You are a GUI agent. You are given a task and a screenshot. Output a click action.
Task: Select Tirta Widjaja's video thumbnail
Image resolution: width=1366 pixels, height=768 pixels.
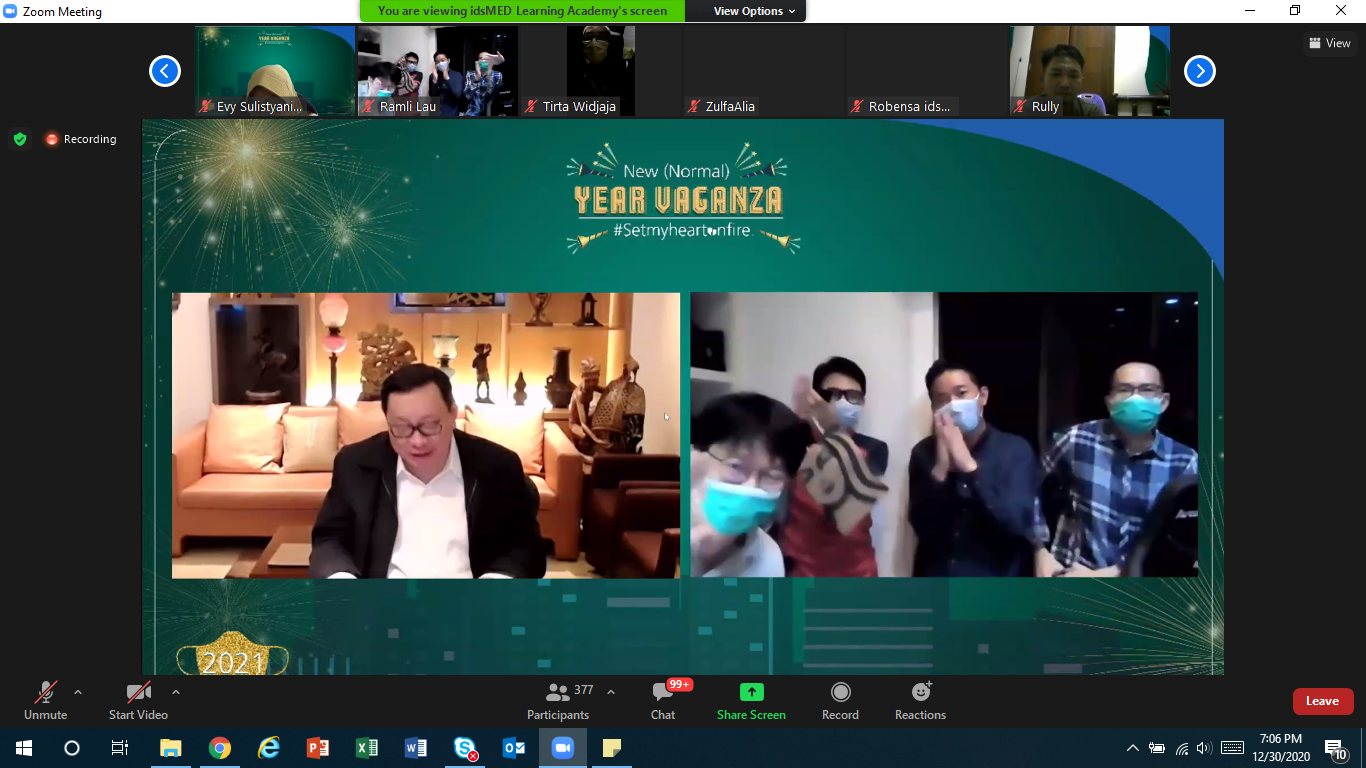601,71
